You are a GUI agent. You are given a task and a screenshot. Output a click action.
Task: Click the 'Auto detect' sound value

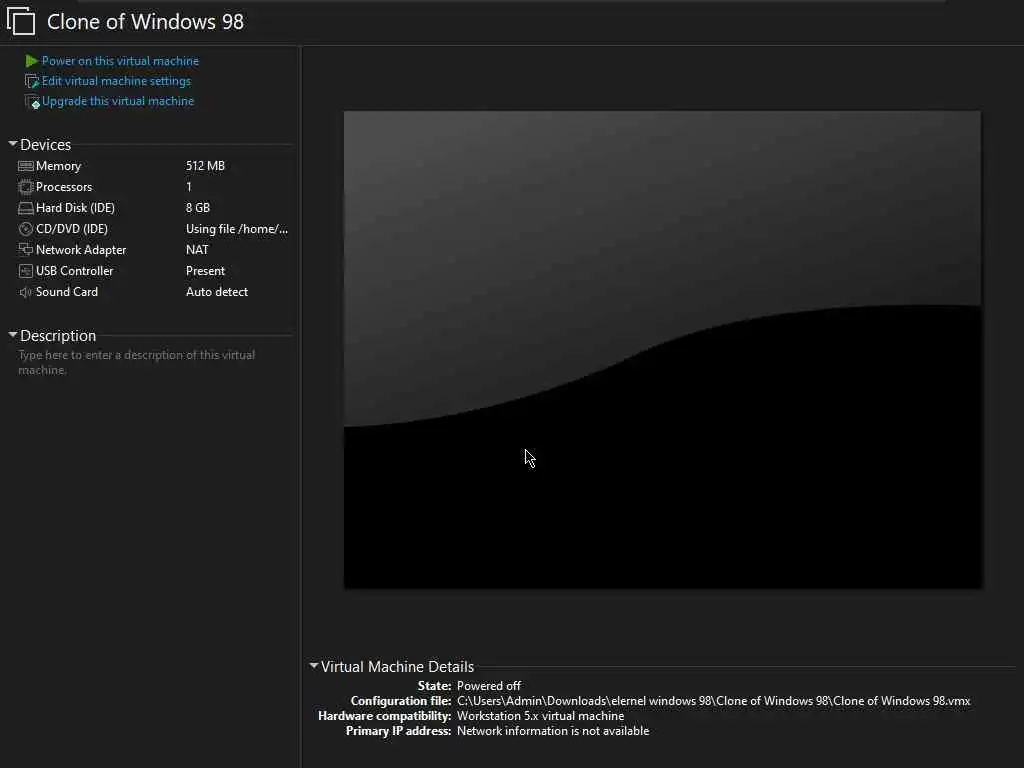[x=217, y=292]
